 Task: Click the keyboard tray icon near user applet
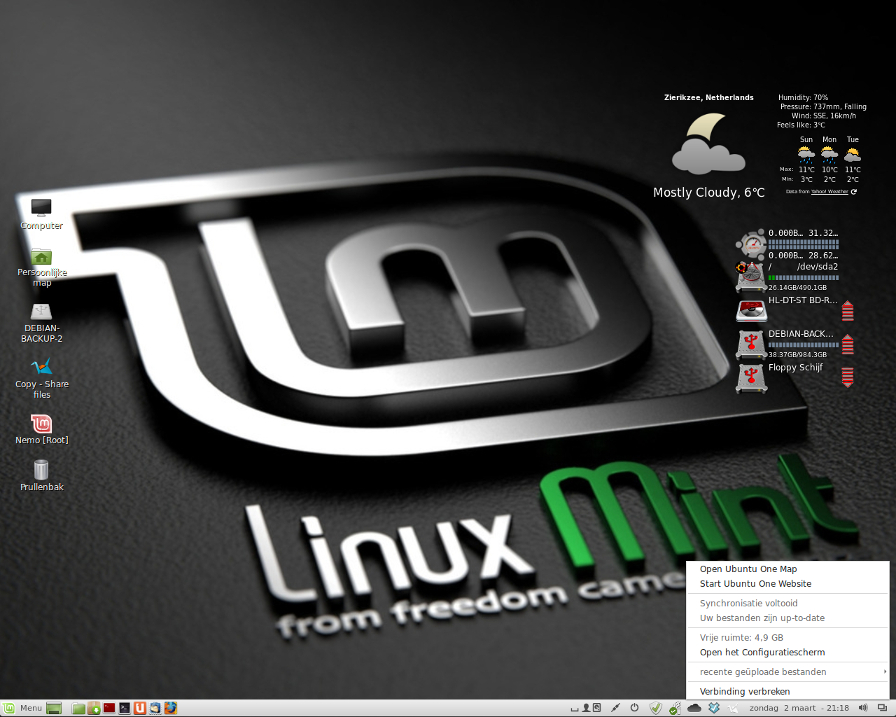tap(575, 709)
